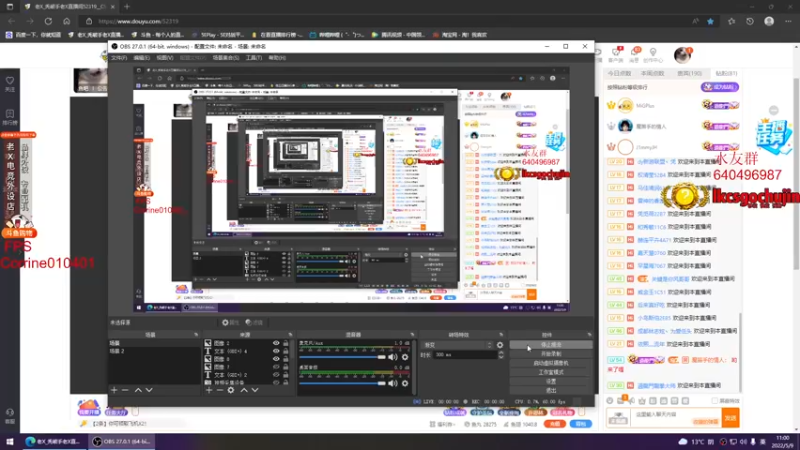The width and height of the screenshot is (800, 450).
Task: Open source properties via the sources gear icon
Action: click(x=231, y=390)
